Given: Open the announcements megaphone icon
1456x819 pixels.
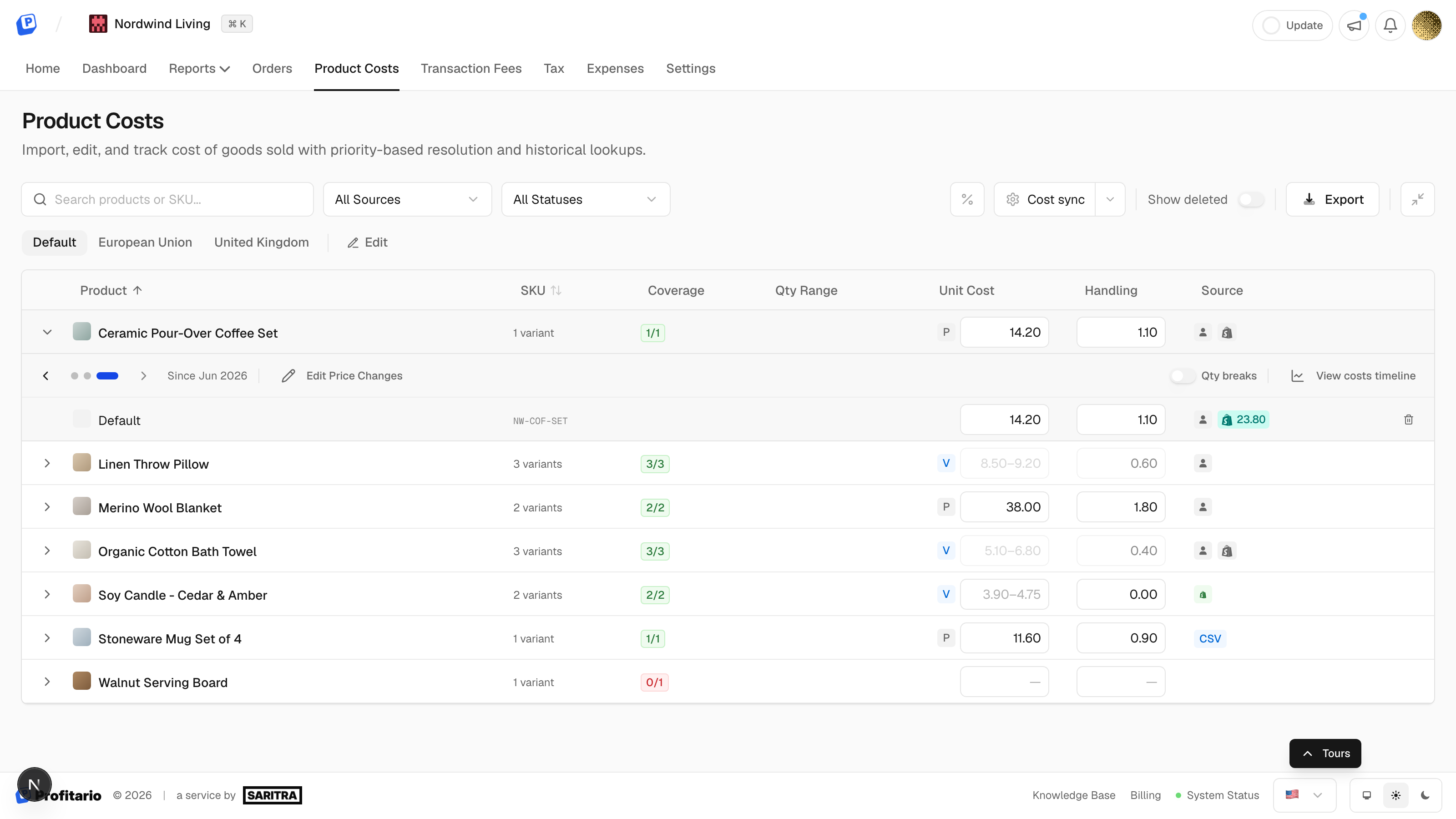Looking at the screenshot, I should tap(1354, 25).
